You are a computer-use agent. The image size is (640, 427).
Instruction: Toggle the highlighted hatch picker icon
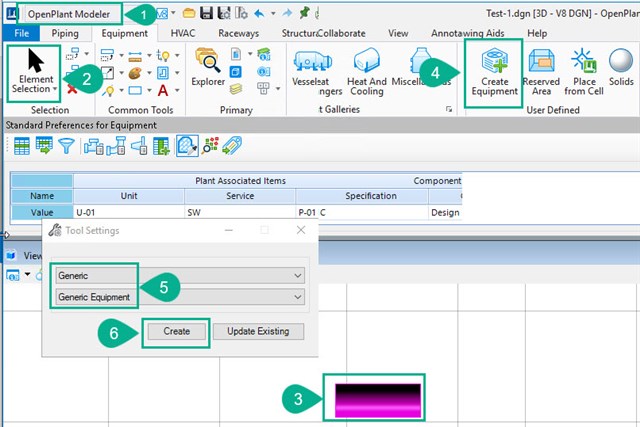click(187, 146)
